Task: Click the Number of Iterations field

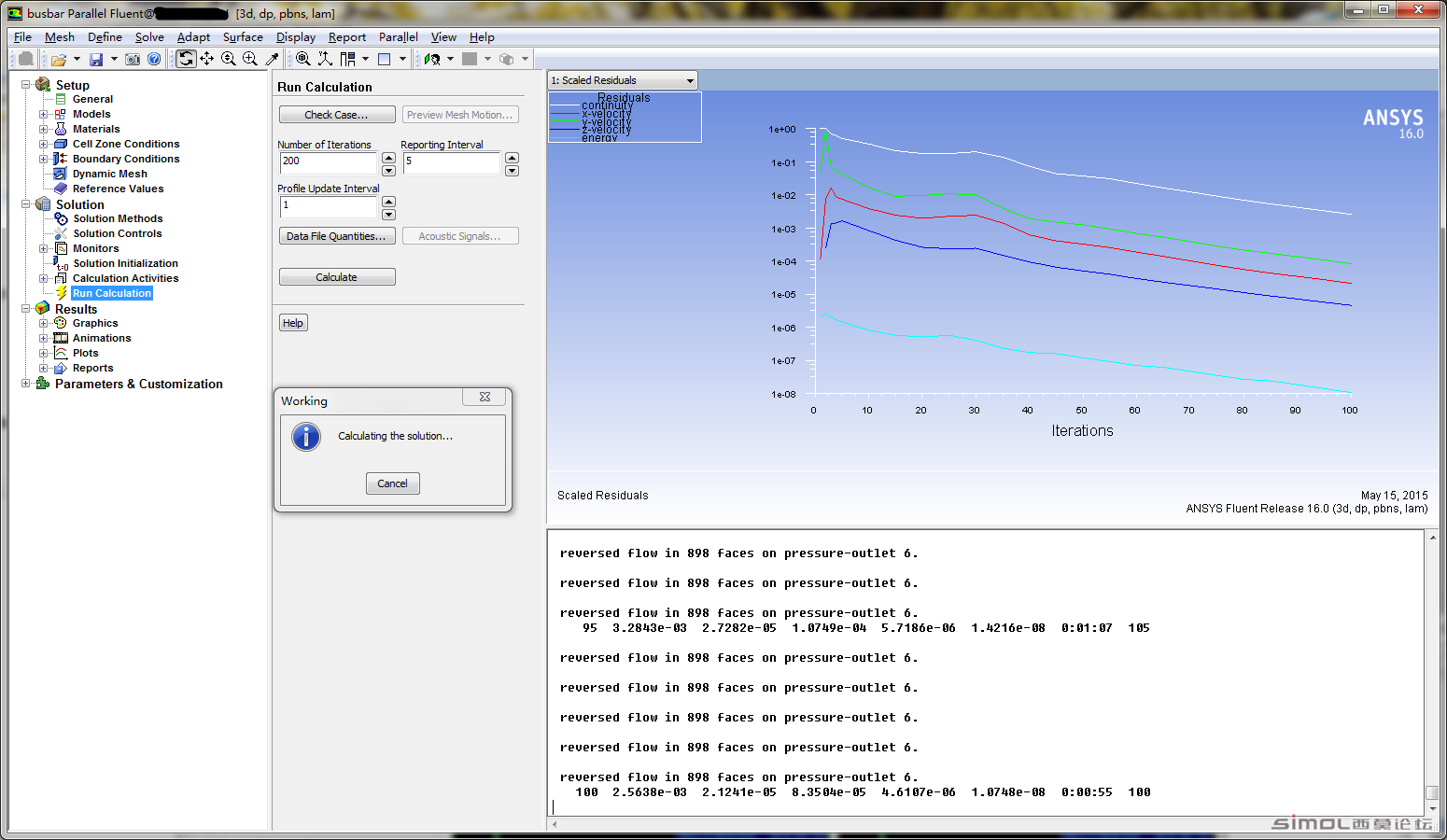Action: click(x=329, y=163)
